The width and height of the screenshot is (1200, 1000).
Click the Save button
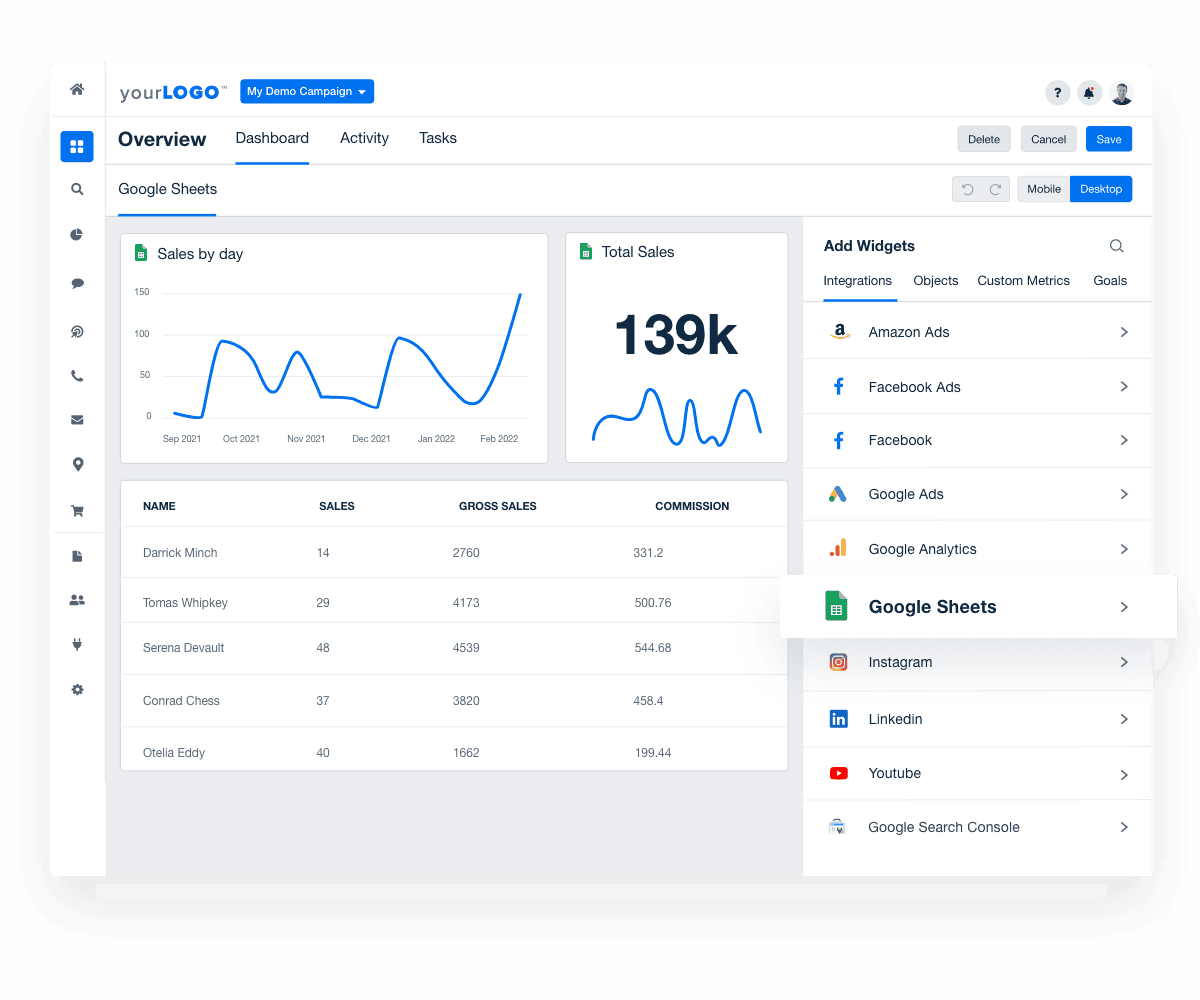tap(1108, 139)
